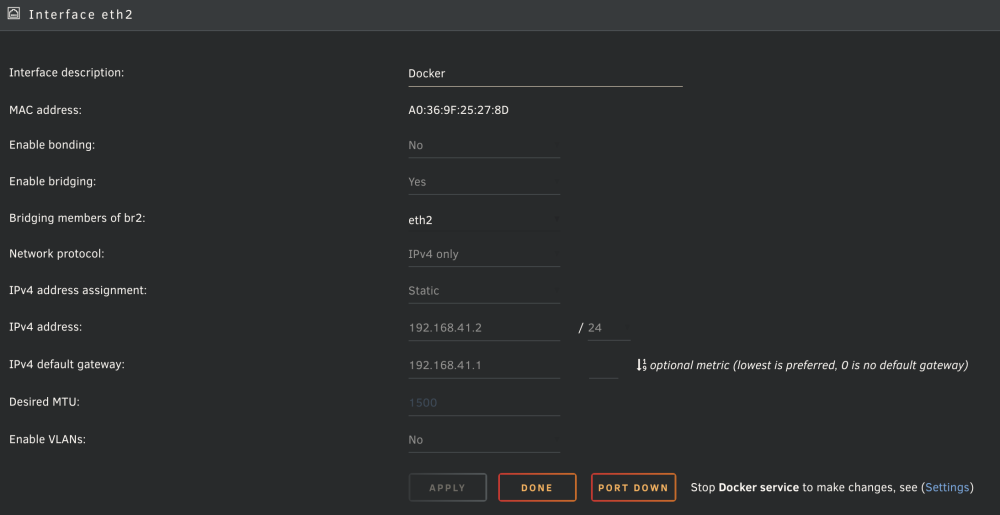Screen dimensions: 1000x515
Task: Open the subnet mask /24 dropdown
Action: [609, 328]
